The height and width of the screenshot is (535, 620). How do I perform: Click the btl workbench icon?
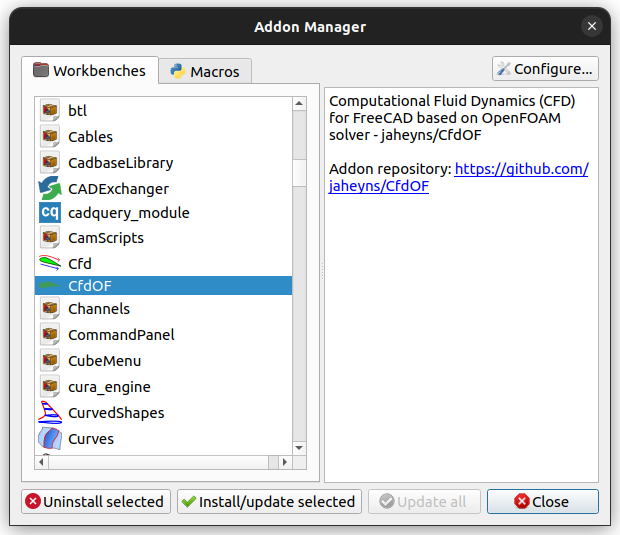(49, 110)
